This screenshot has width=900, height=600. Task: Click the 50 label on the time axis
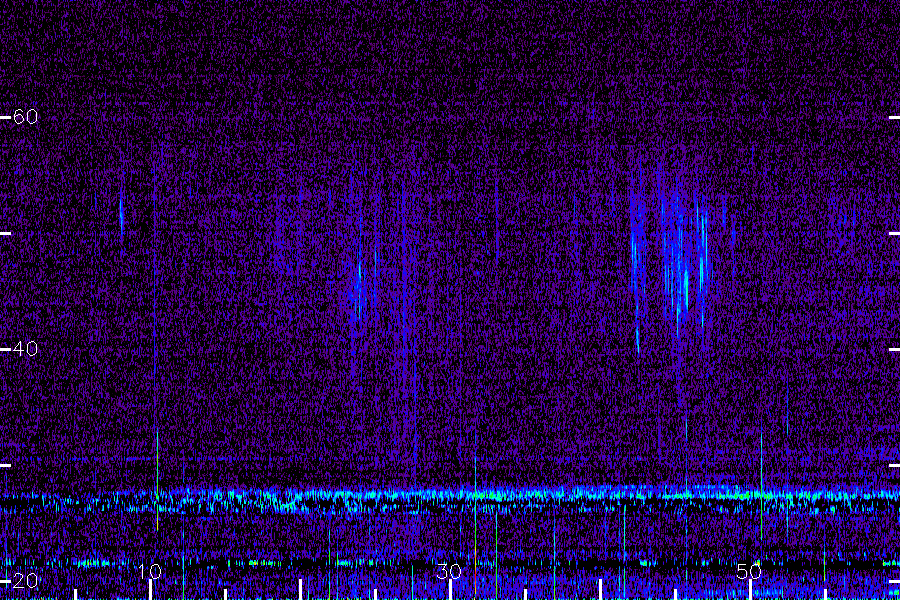[749, 571]
